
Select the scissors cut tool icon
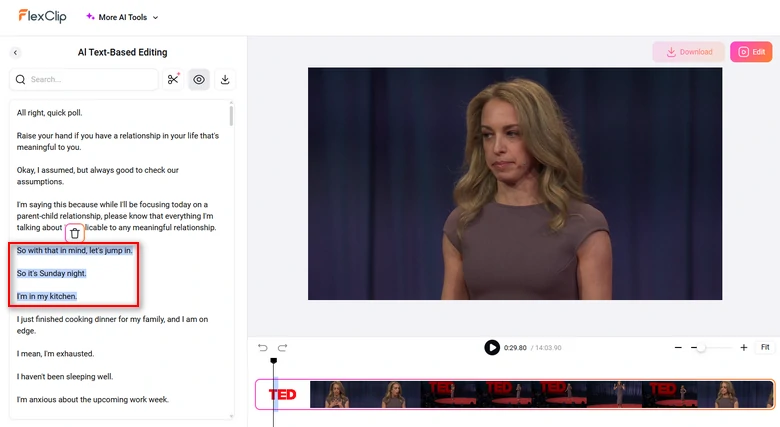[x=173, y=80]
